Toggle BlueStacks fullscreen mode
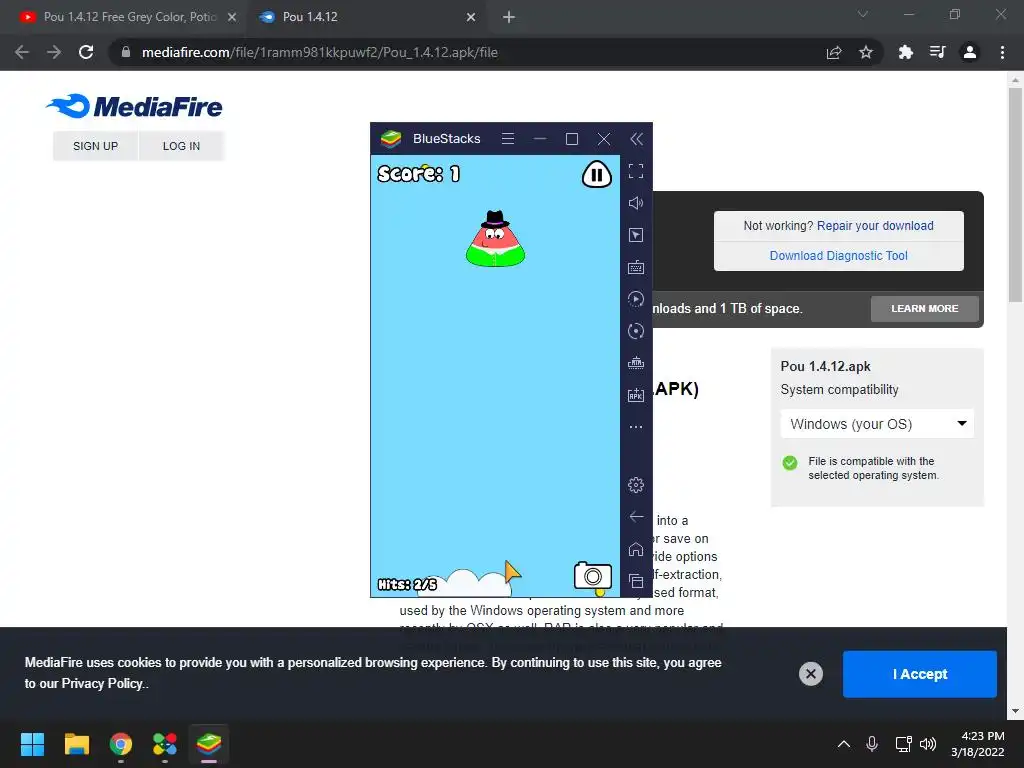The width and height of the screenshot is (1024, 768). (635, 171)
